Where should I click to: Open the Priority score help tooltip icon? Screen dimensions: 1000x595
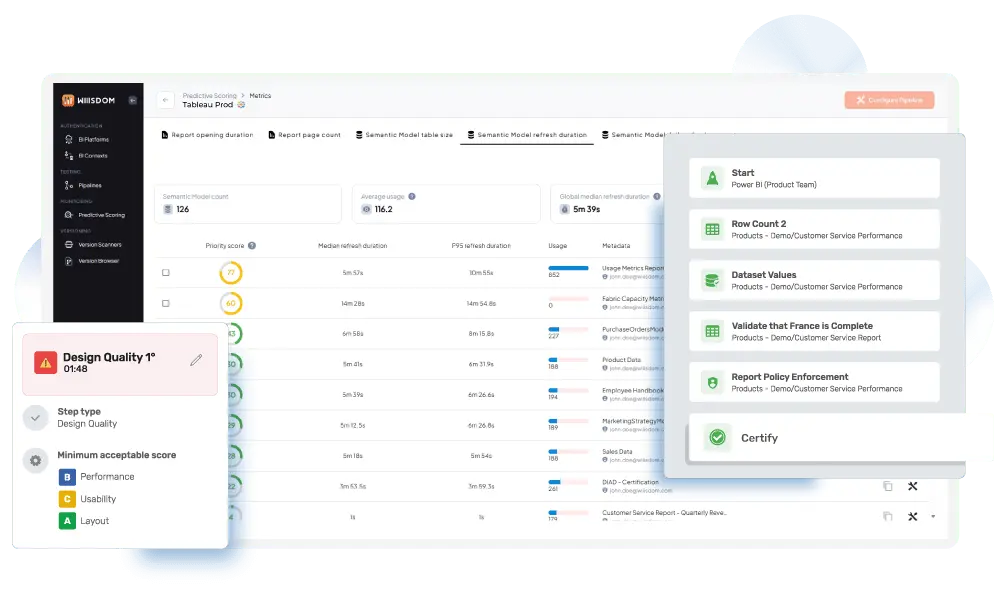pos(252,245)
